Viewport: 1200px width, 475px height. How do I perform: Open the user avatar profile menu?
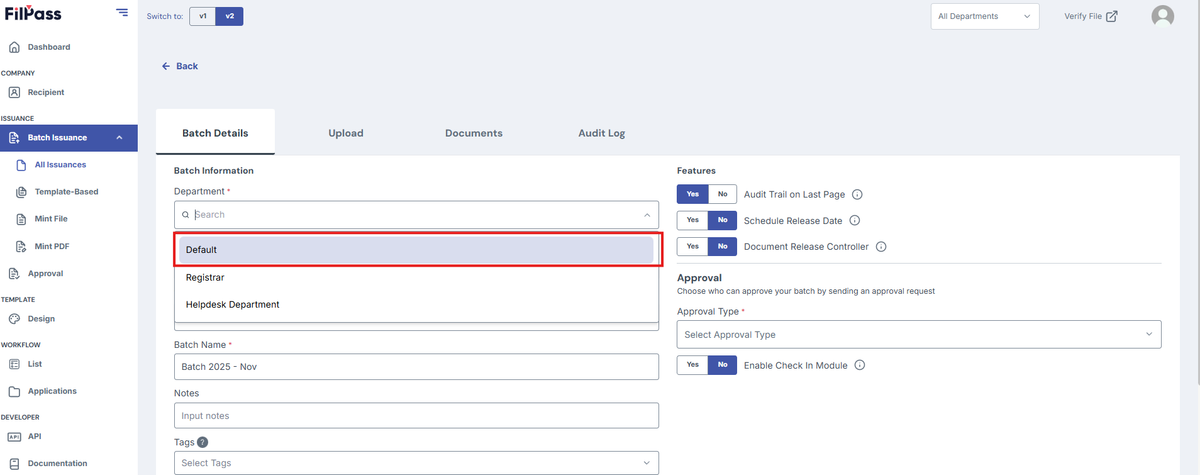(x=1162, y=16)
